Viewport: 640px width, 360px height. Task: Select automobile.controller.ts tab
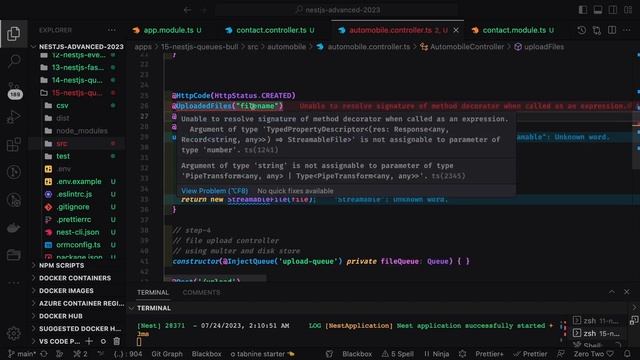[x=398, y=30]
